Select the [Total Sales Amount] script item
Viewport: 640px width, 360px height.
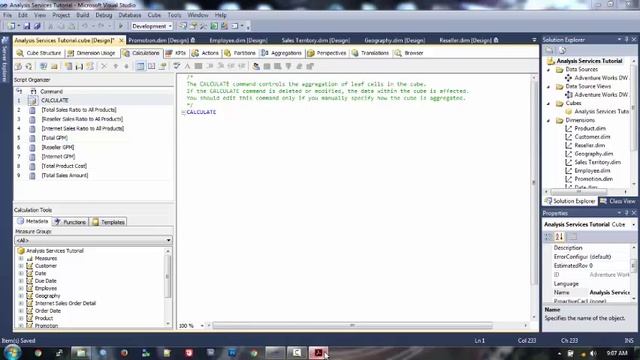tap(64, 176)
